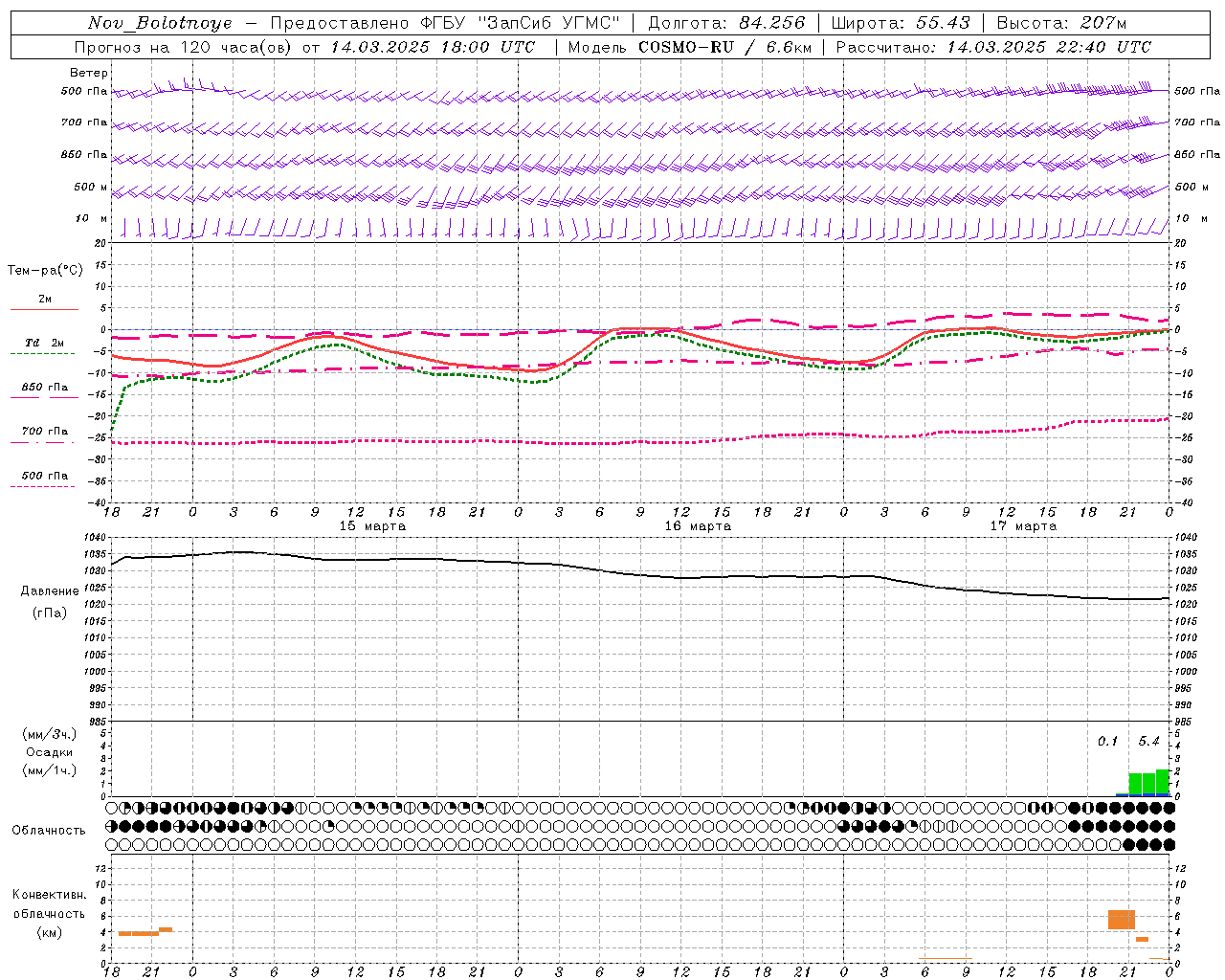
Task: Click the '(мм/1ч.)' hourly precipitation label
Action: click(x=50, y=770)
